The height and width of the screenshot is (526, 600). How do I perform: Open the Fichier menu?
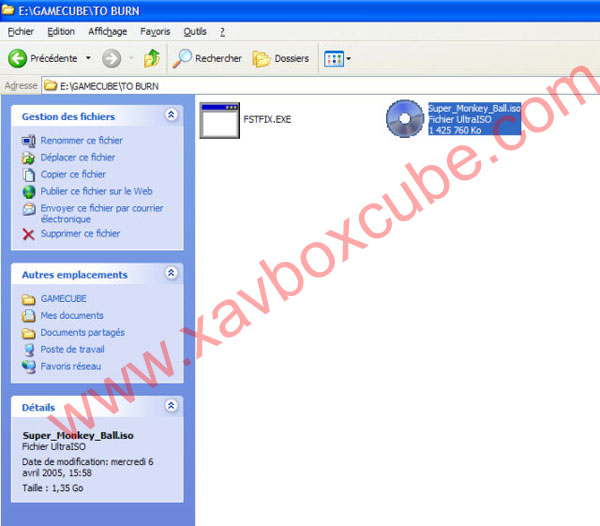pos(21,32)
